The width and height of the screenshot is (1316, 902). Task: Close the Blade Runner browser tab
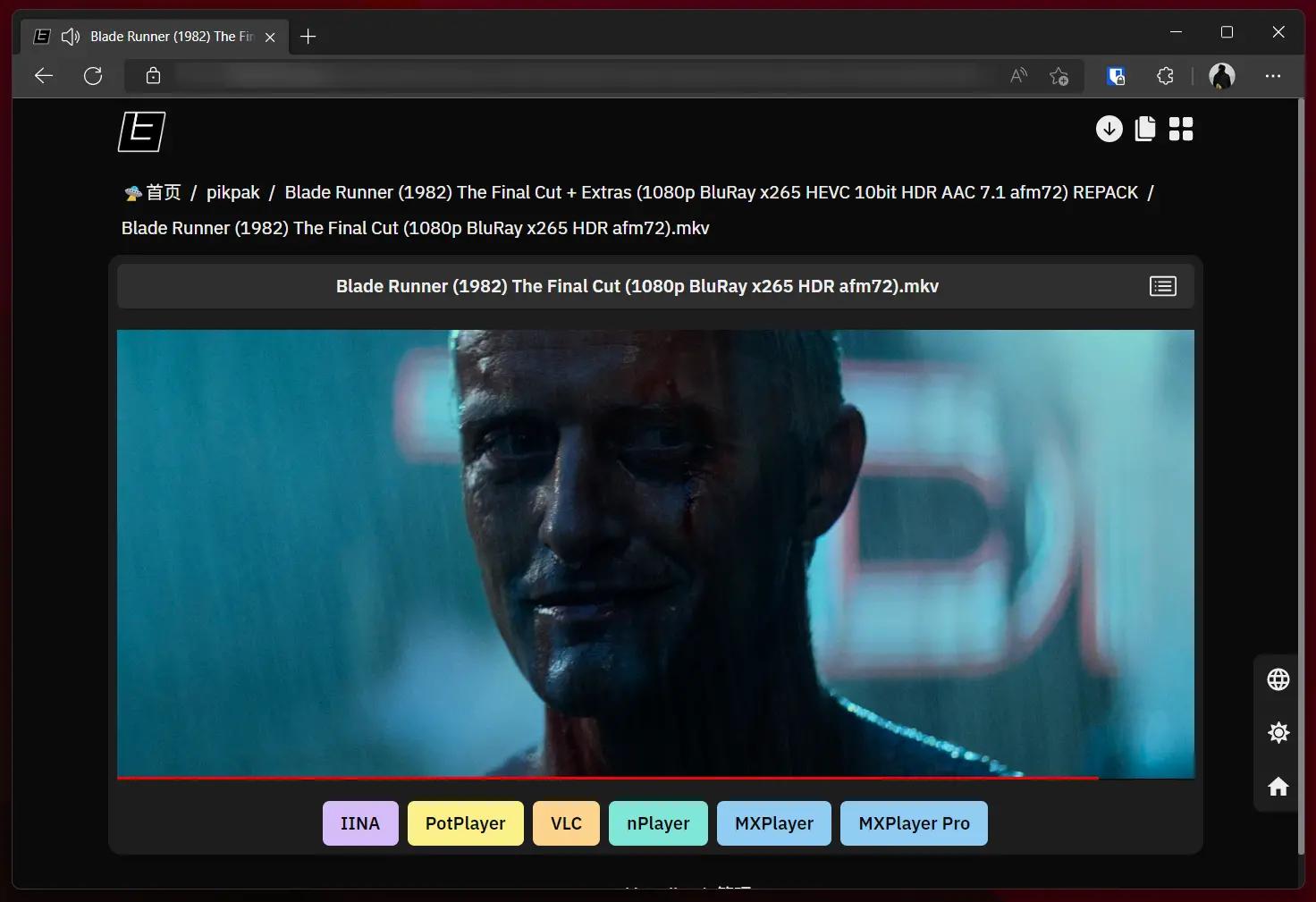(270, 37)
